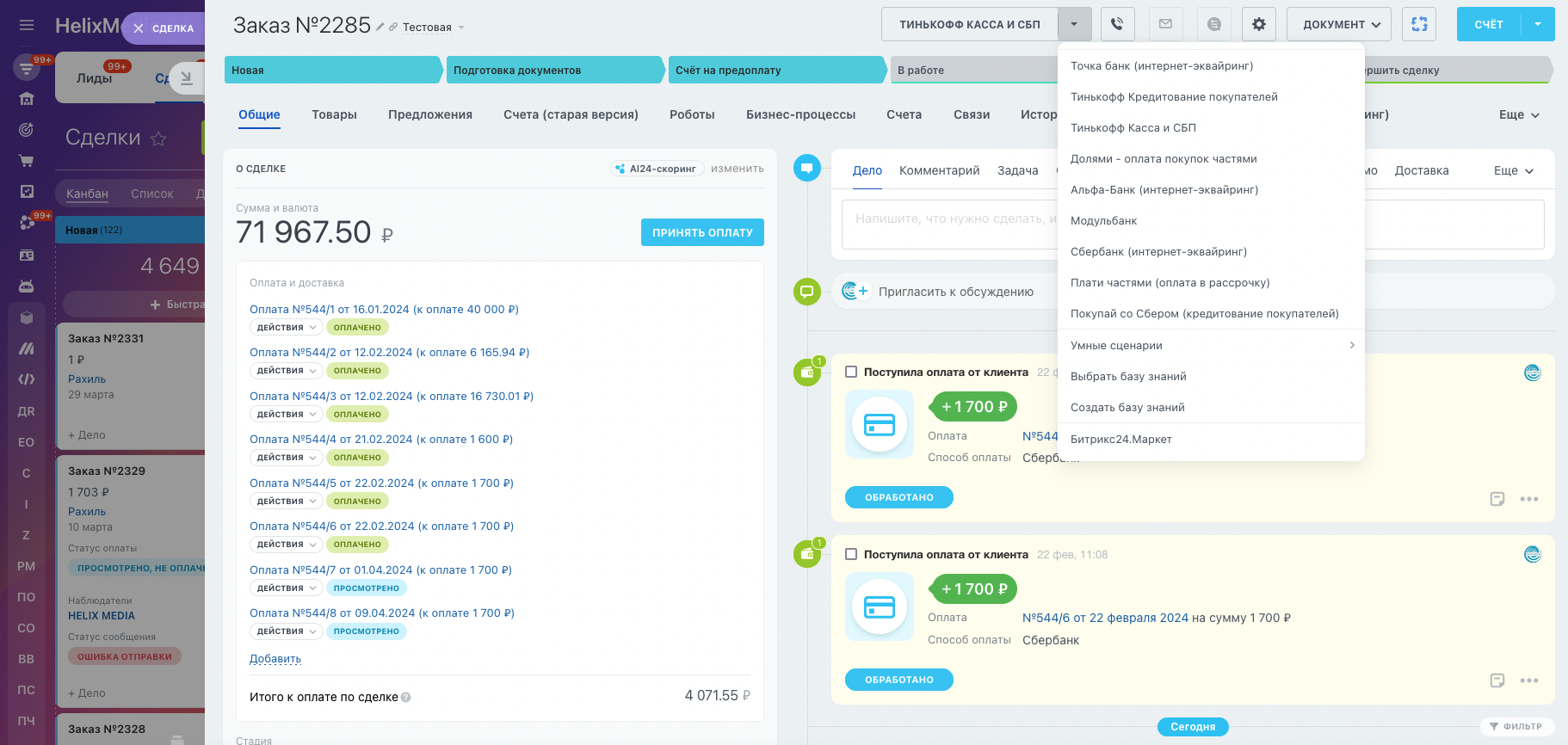
Task: Switch to the Комментарий timeline tab
Action: pos(939,171)
